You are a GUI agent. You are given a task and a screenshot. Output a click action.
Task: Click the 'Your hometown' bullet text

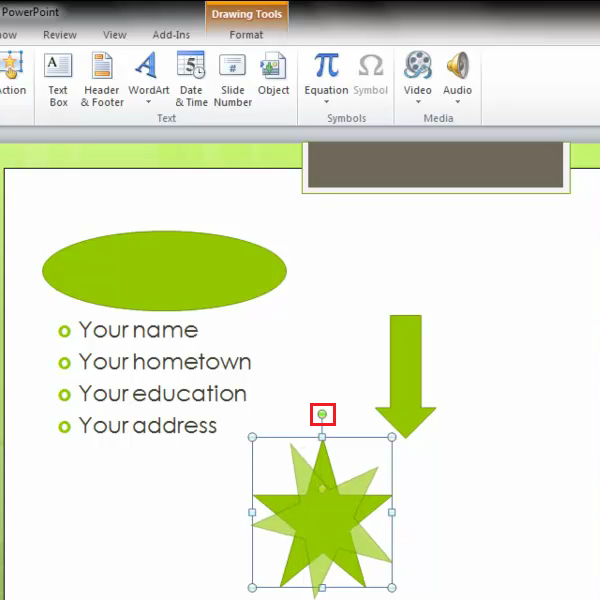[x=165, y=362]
